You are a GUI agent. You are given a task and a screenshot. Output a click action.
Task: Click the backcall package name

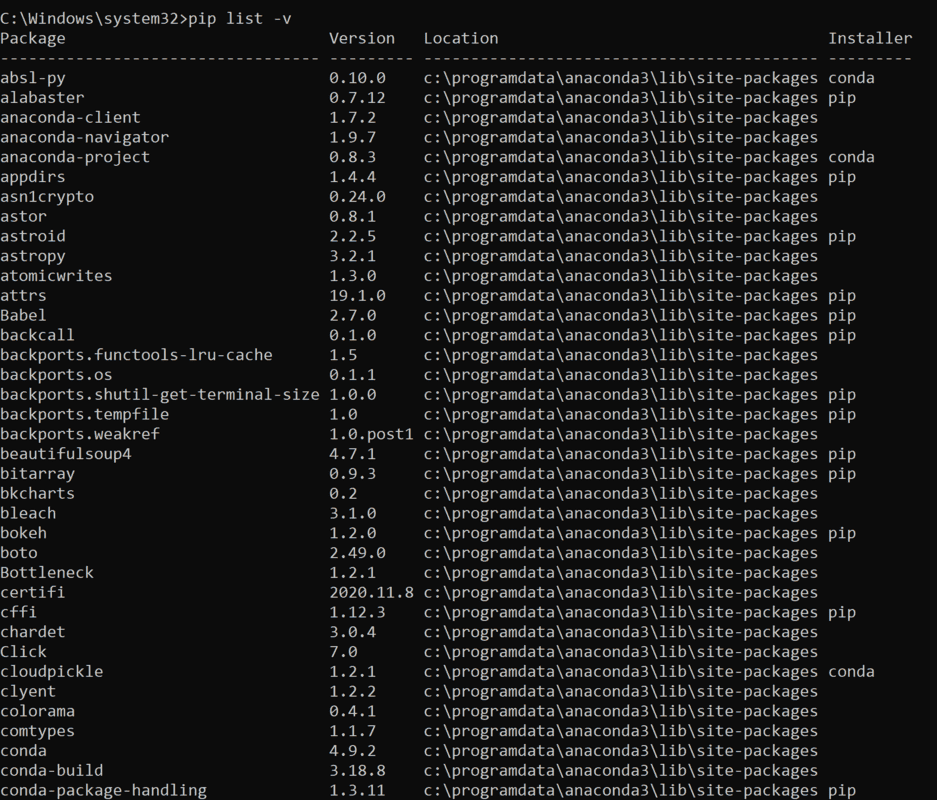pyautogui.click(x=38, y=335)
